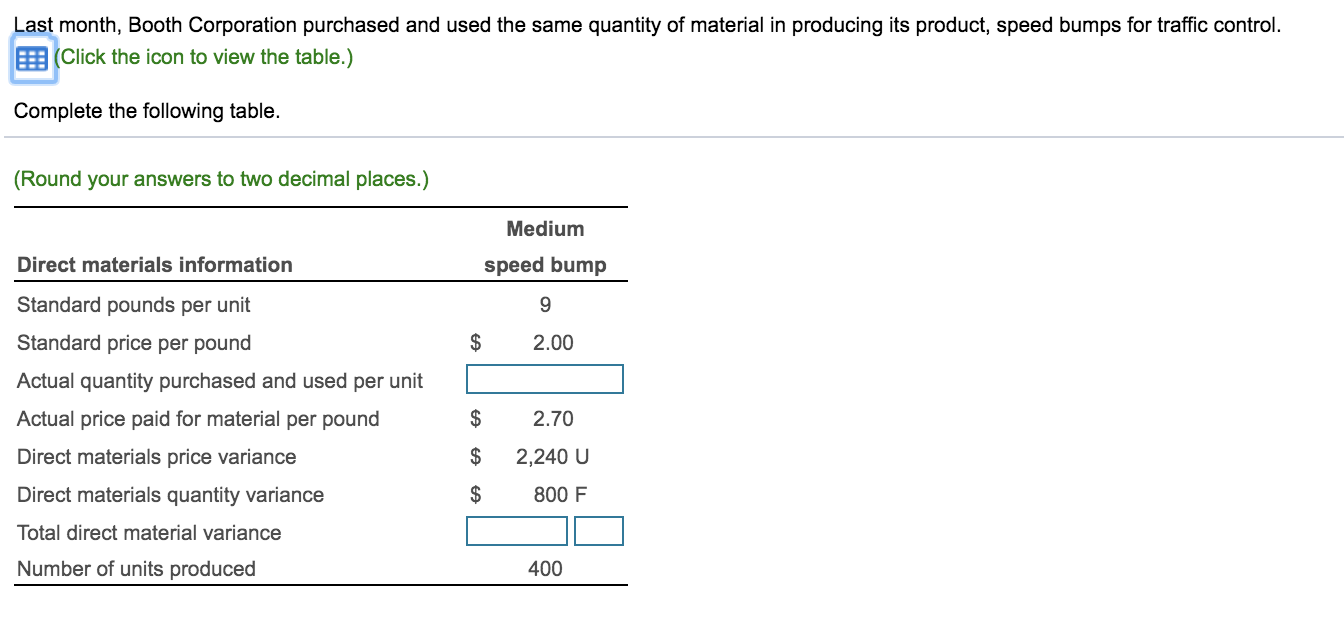Select the total direct material variance amount field
Viewport: 1344px width, 628px height.
click(517, 530)
